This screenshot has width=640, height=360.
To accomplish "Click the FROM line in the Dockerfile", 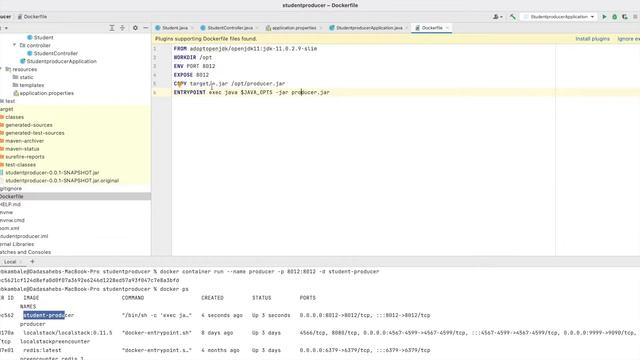I will point(245,49).
